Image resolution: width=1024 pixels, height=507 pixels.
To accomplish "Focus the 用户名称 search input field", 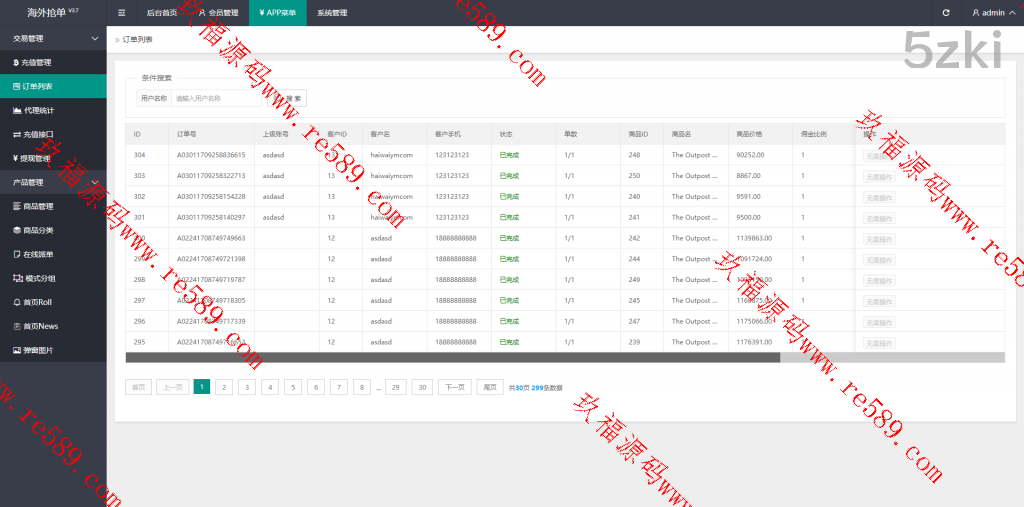I will (x=216, y=98).
